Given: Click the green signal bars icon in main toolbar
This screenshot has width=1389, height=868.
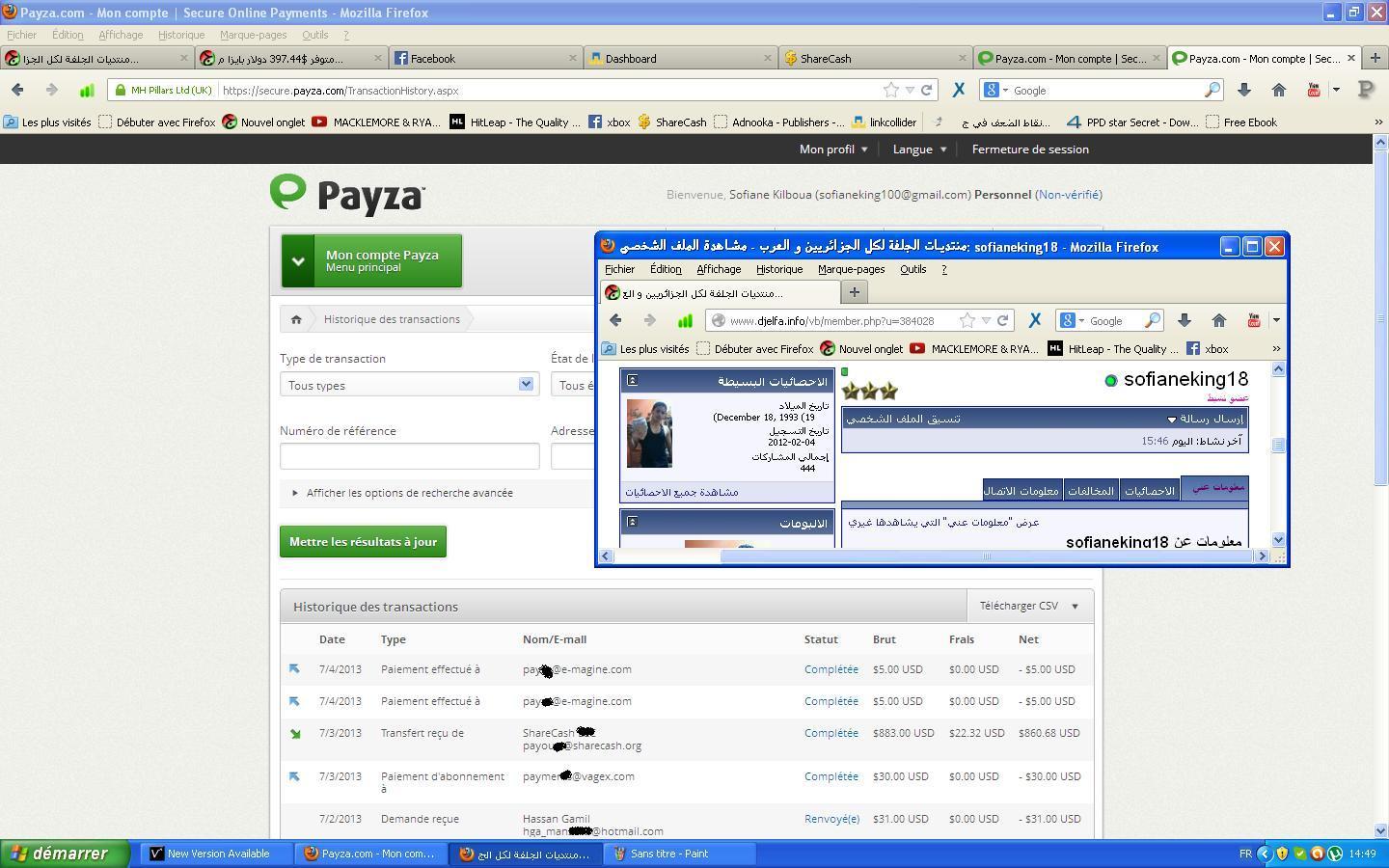Looking at the screenshot, I should 86,90.
